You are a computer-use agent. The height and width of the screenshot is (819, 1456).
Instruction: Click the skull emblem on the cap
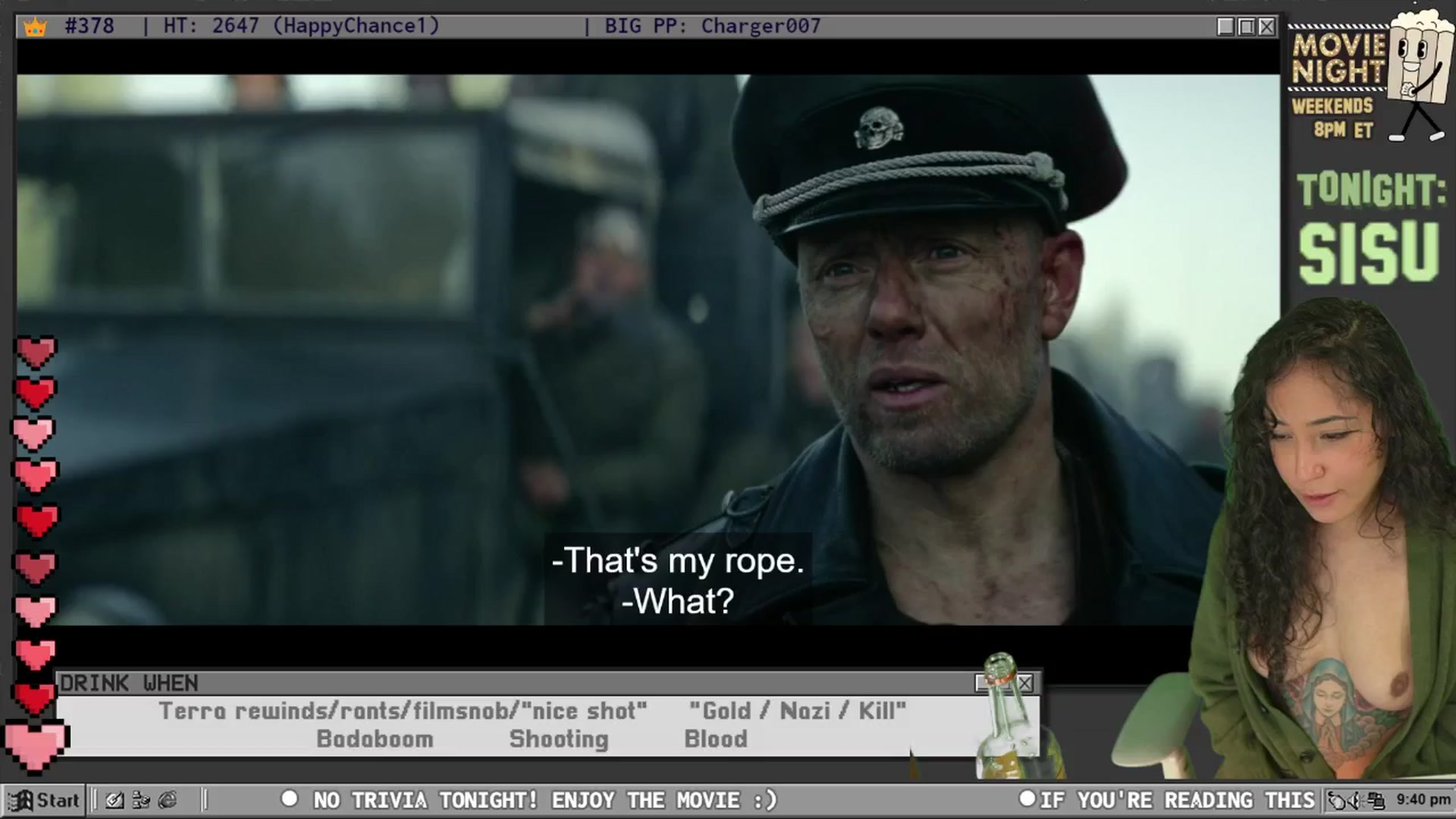878,127
